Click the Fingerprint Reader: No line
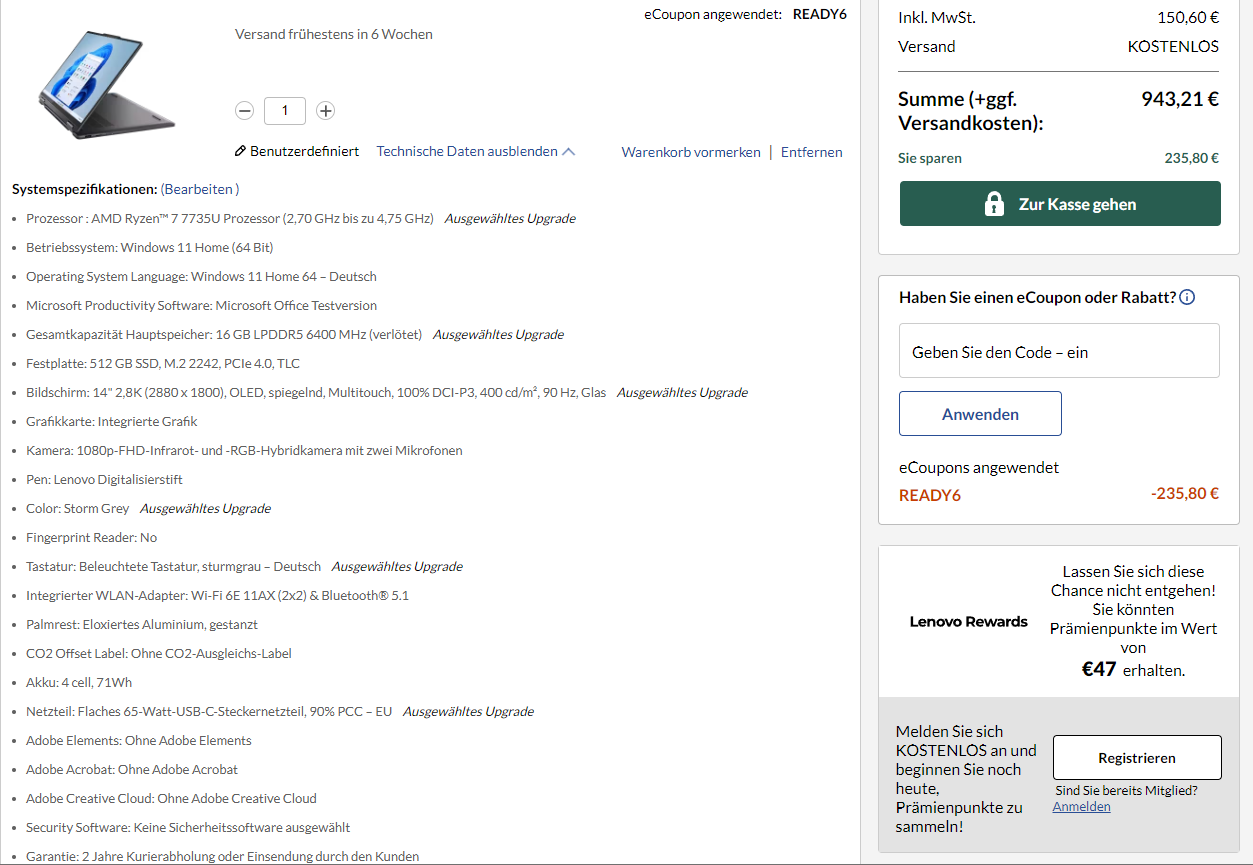The height and width of the screenshot is (865, 1253). tap(91, 537)
